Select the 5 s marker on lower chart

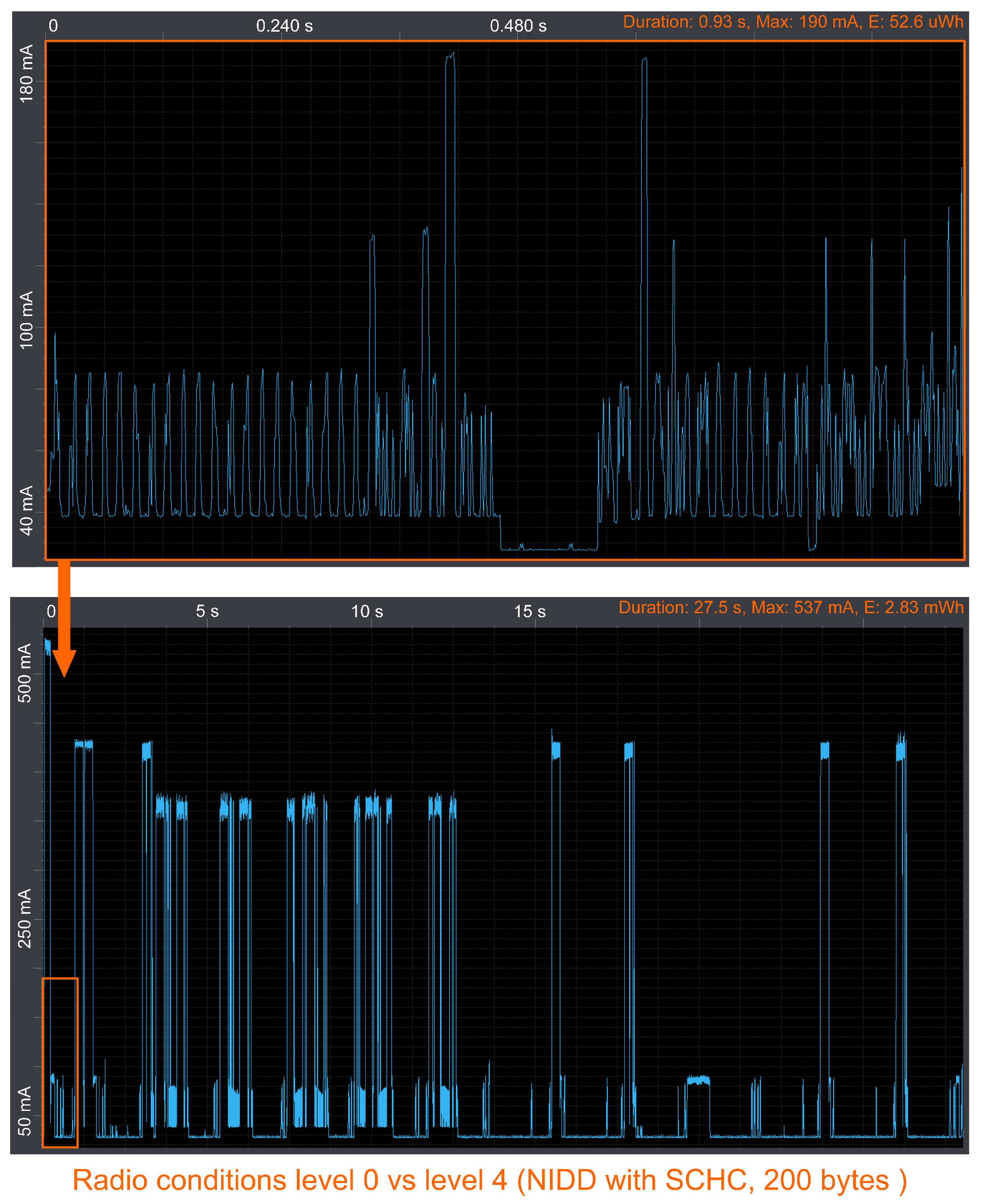click(207, 611)
